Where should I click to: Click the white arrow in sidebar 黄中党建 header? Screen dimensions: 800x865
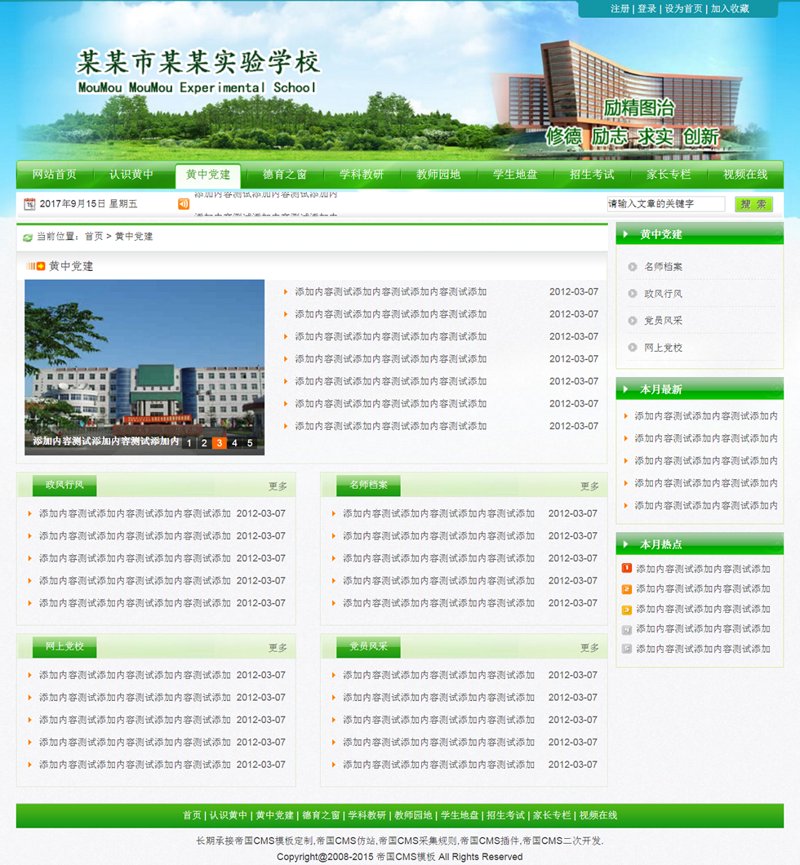626,234
